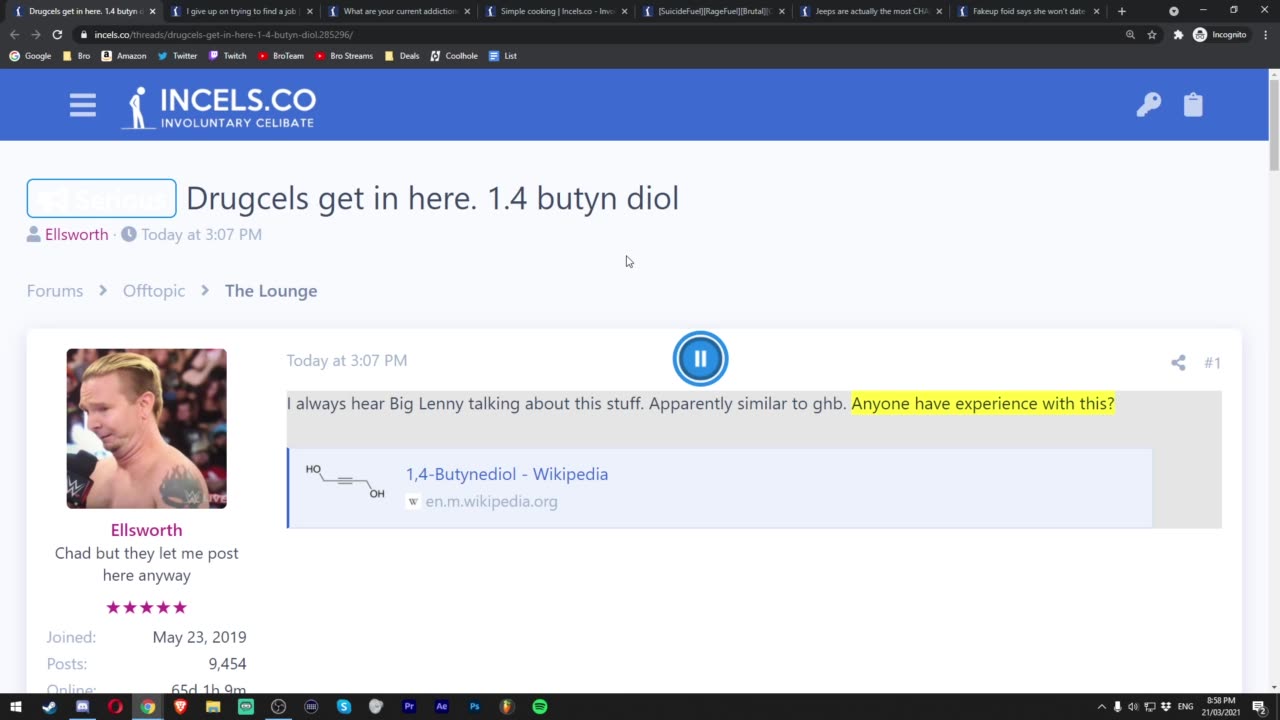1280x720 pixels.
Task: Open the Windows Start menu
Action: [15, 706]
